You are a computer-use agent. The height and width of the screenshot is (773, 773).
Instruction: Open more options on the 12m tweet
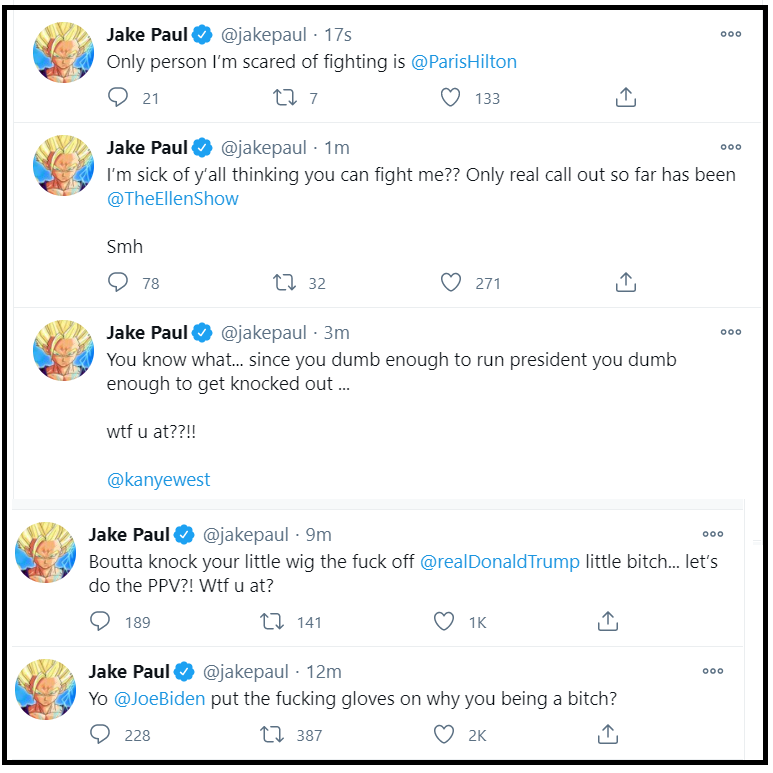[713, 671]
